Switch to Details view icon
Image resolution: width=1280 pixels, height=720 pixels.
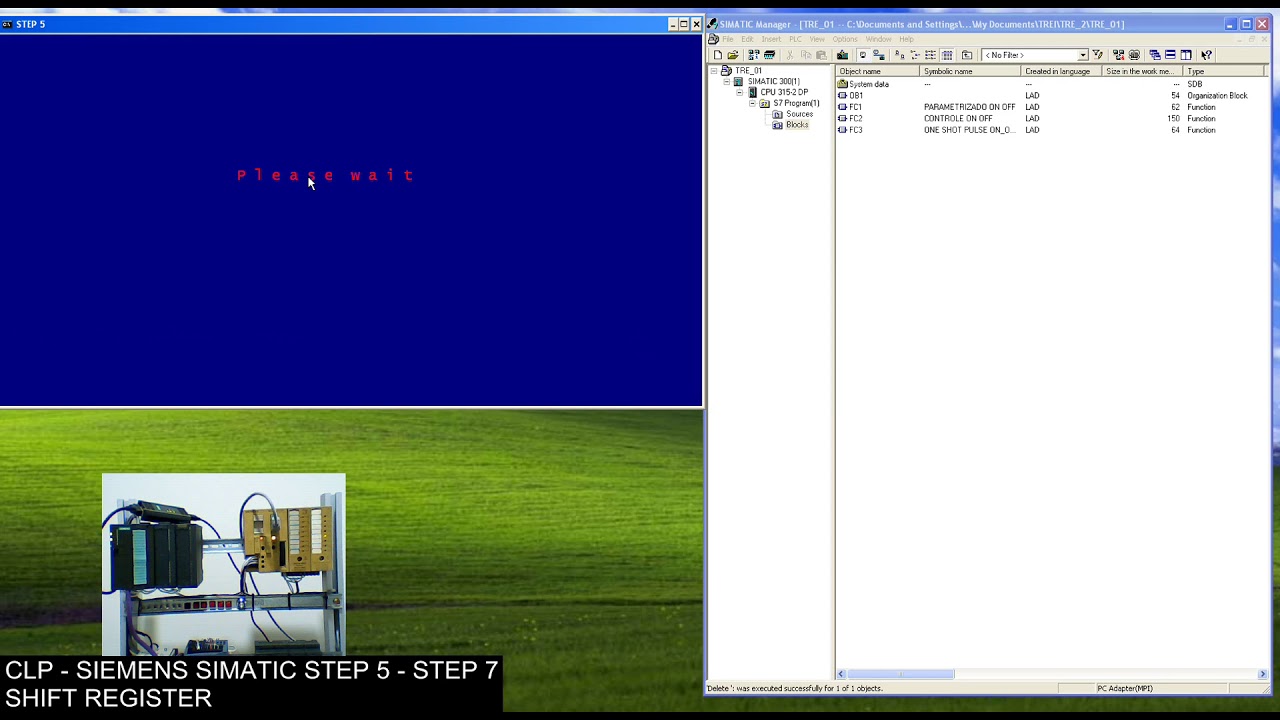tap(947, 55)
